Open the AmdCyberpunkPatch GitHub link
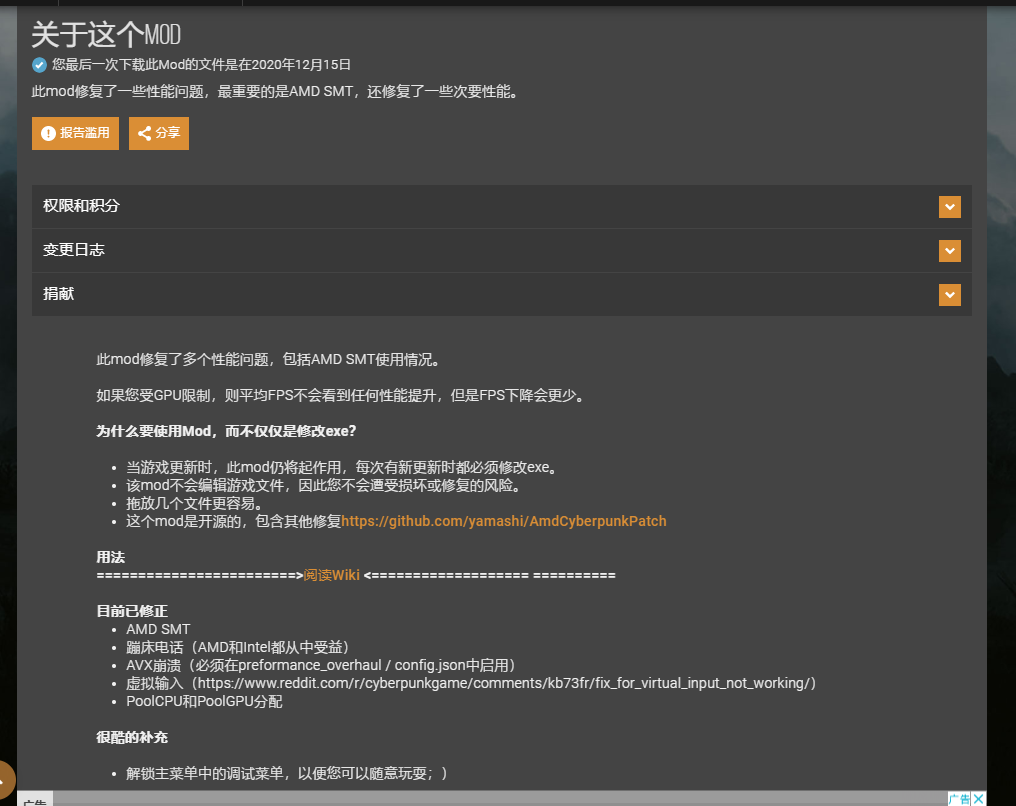This screenshot has width=1016, height=806. (x=504, y=521)
